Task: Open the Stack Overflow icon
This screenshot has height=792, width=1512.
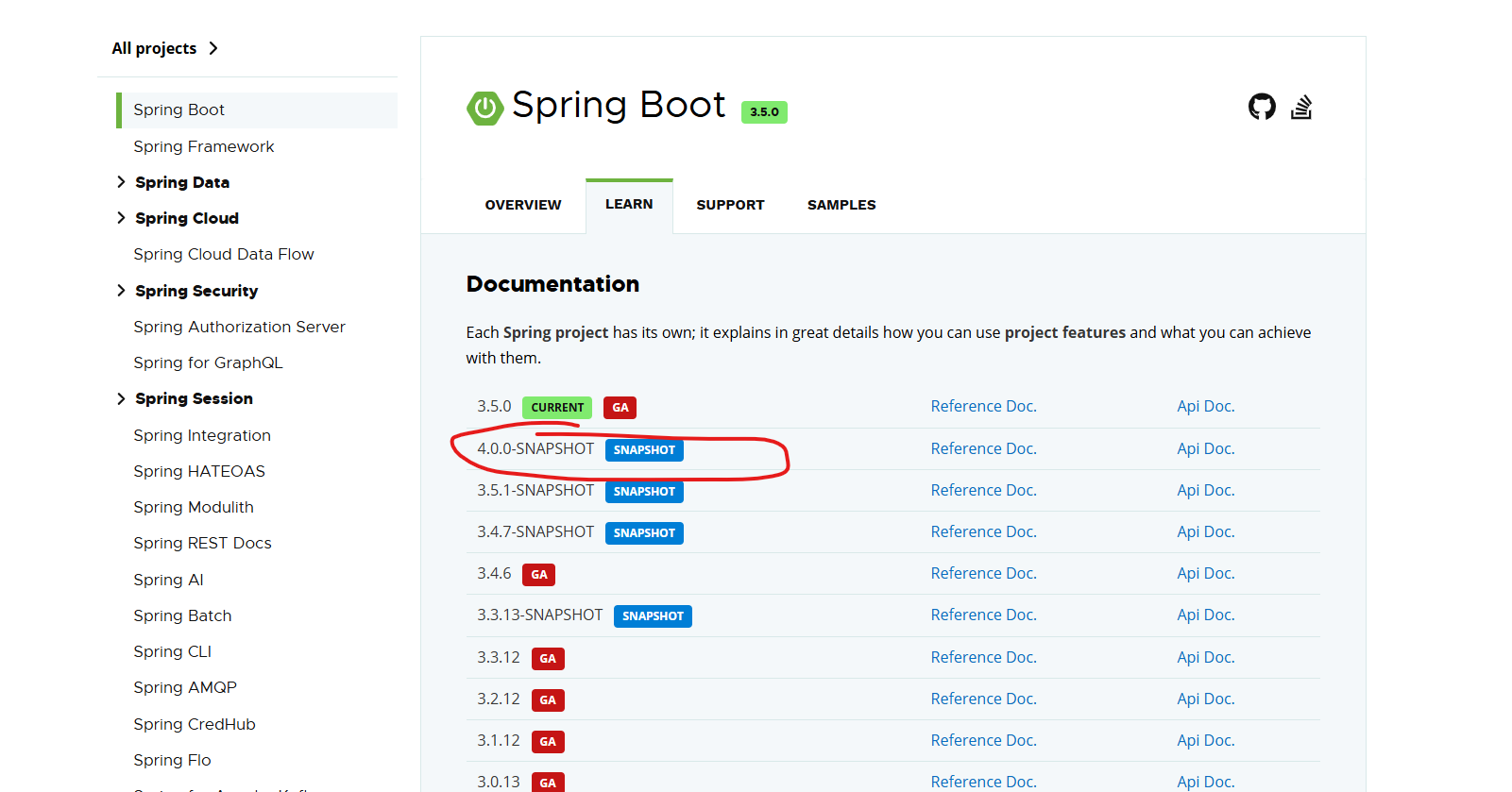Action: (1301, 108)
